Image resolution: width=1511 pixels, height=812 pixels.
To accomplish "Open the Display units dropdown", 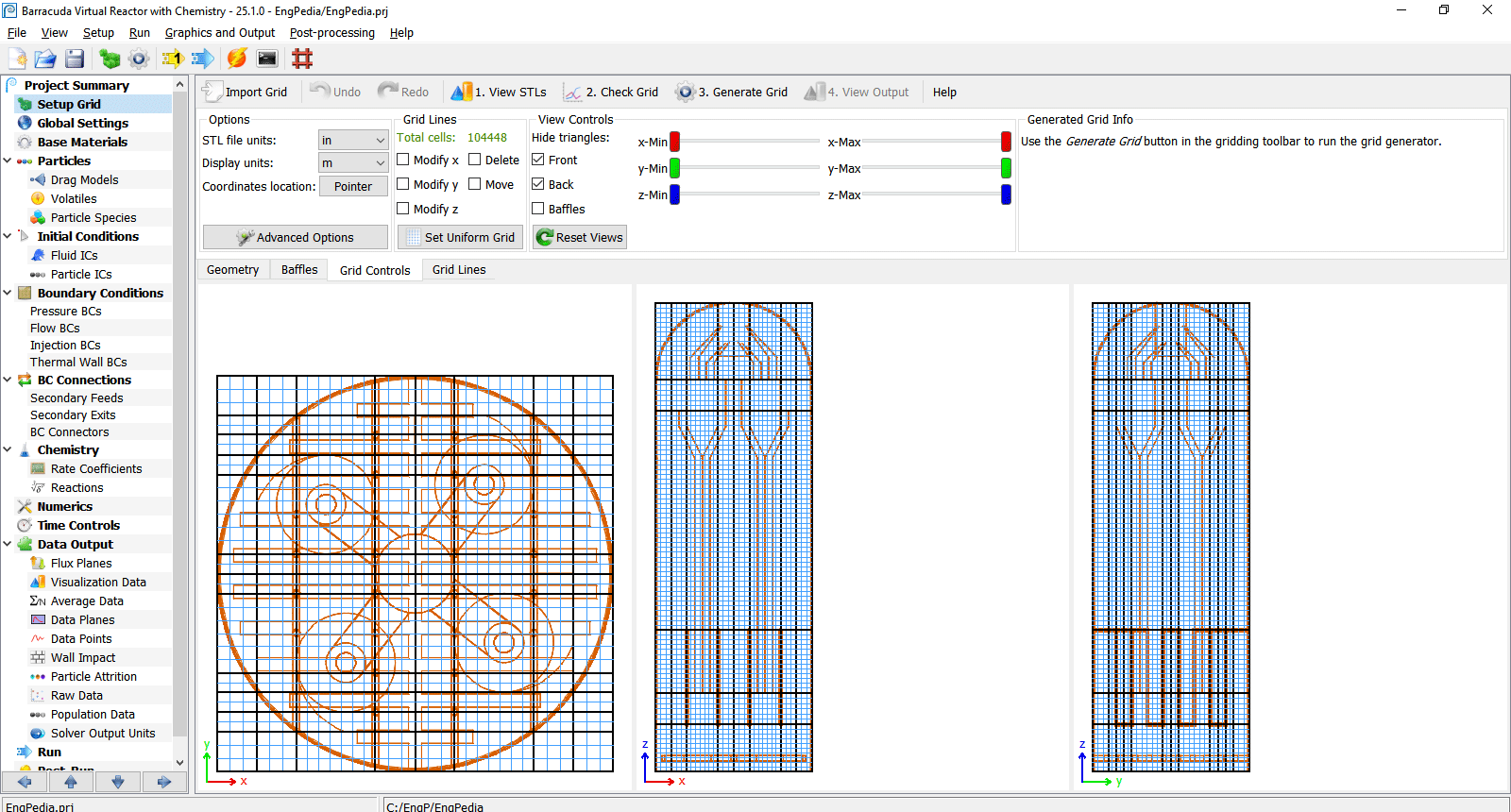I will pos(353,163).
